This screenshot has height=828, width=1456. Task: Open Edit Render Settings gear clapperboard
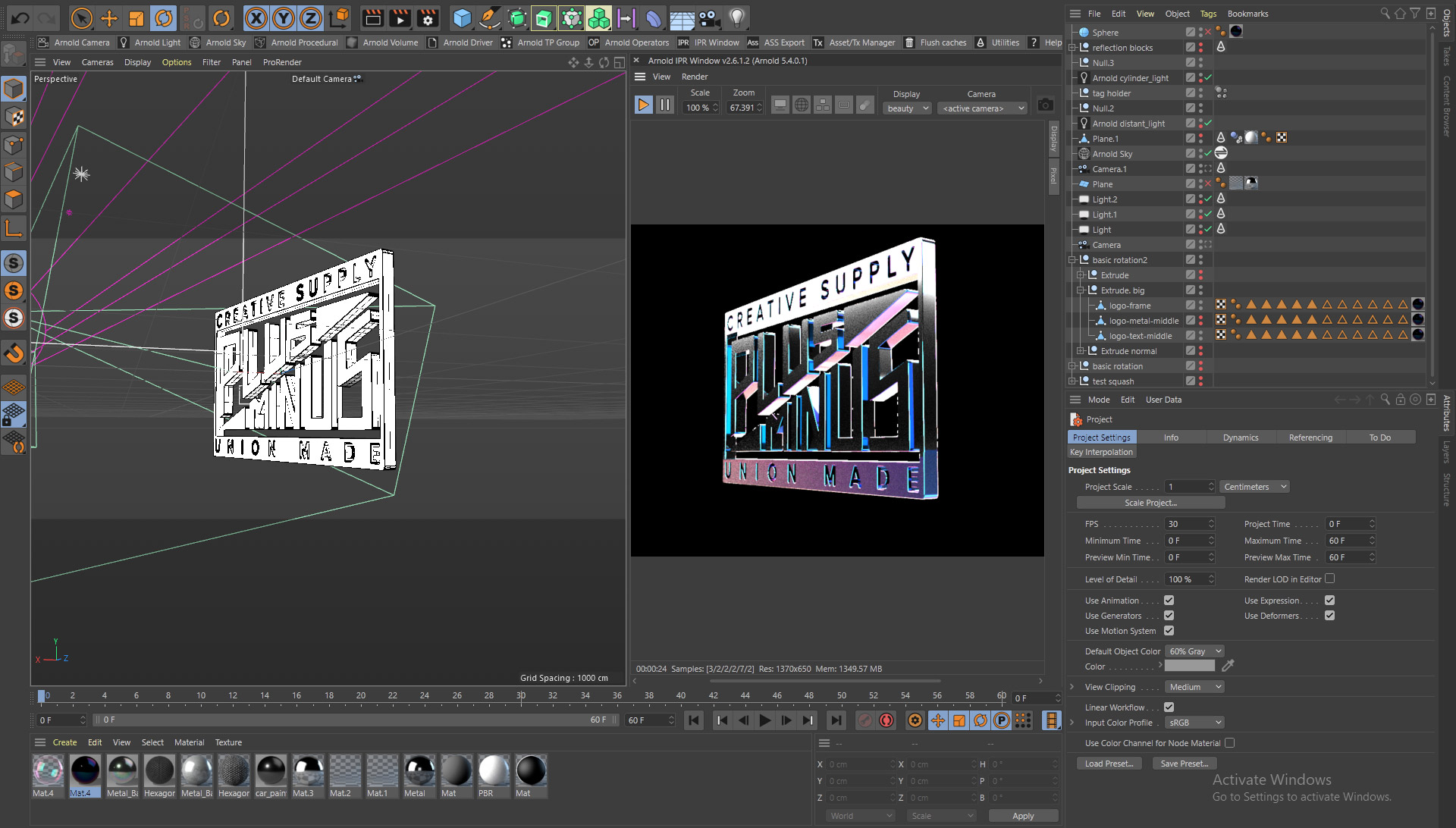428,18
